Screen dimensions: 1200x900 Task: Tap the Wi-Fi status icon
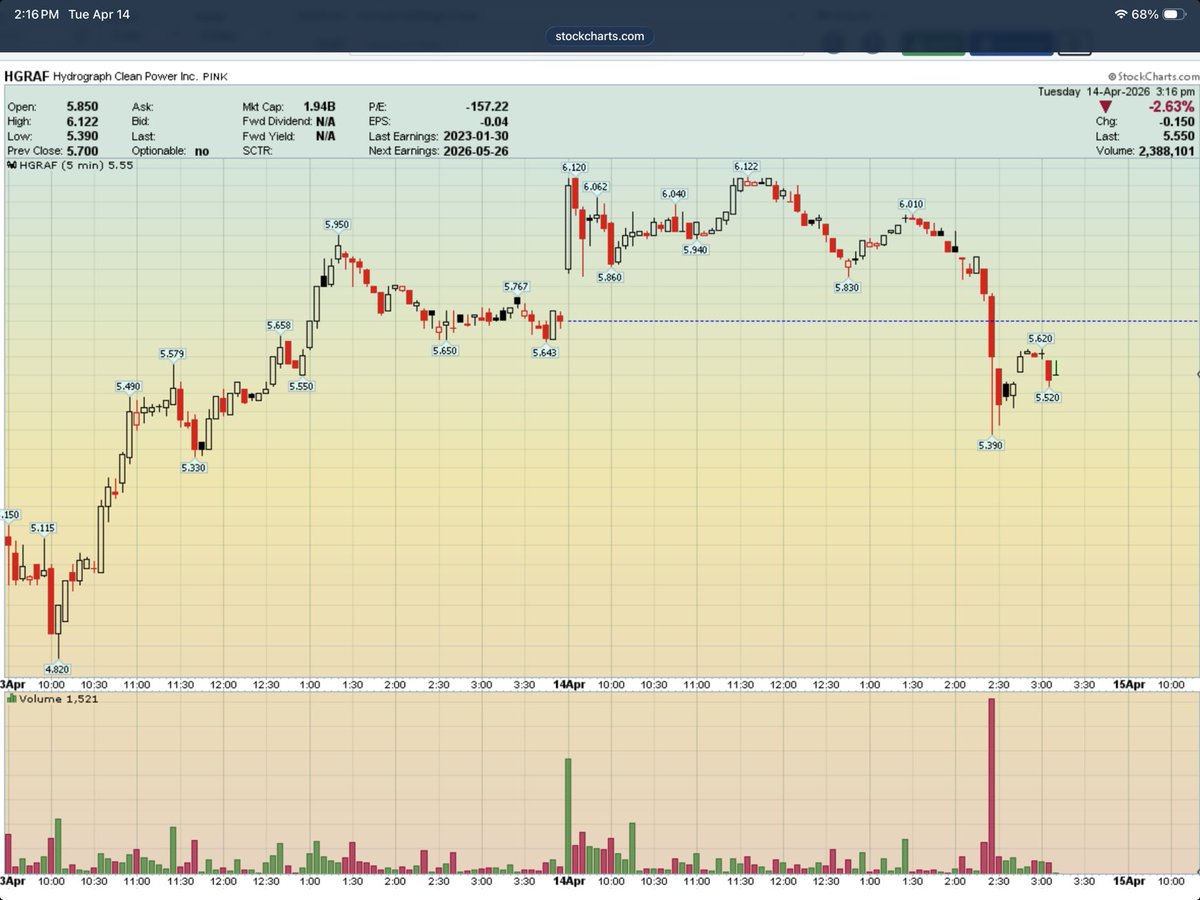tap(1120, 15)
